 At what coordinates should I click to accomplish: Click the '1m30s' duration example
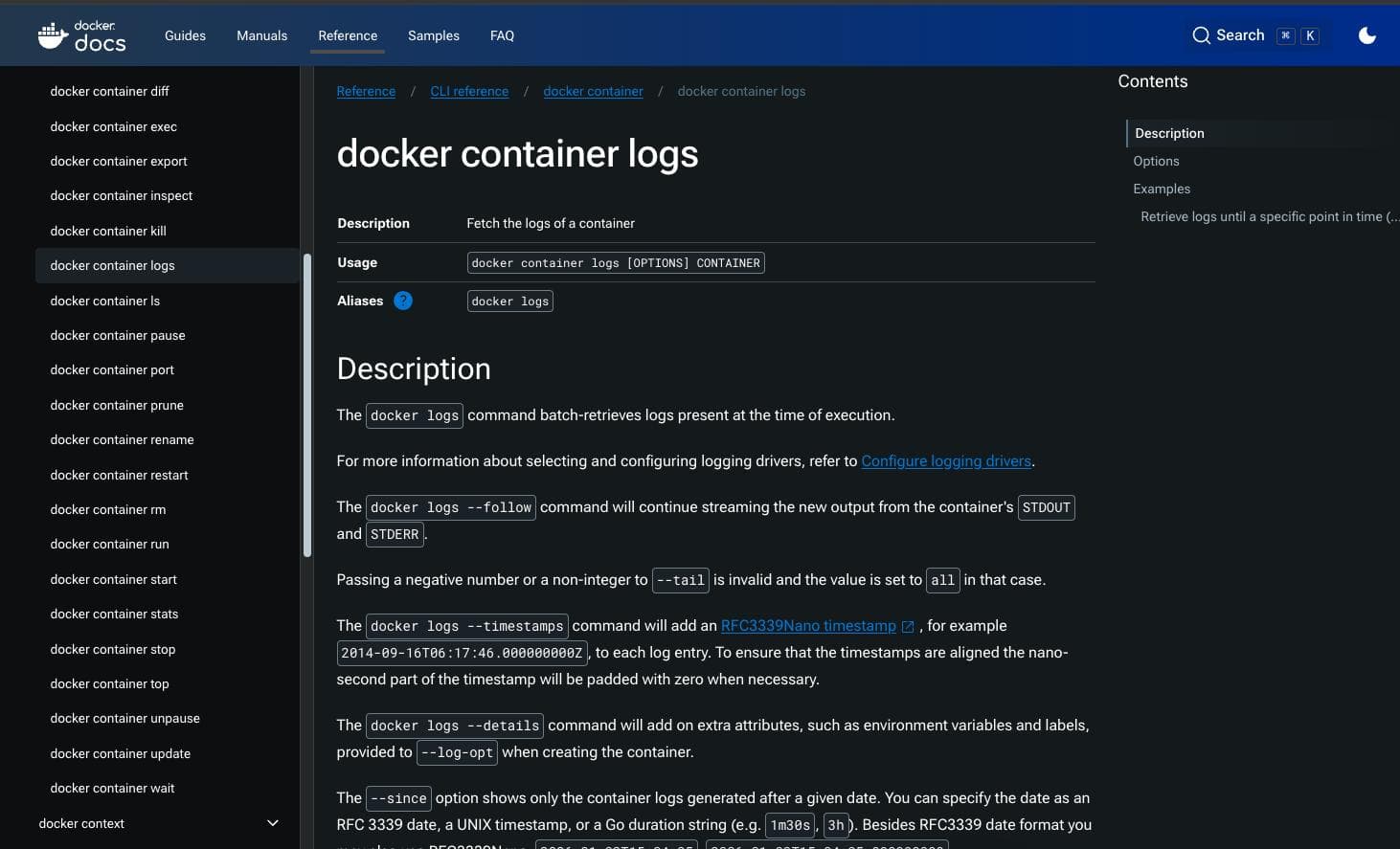tap(790, 825)
